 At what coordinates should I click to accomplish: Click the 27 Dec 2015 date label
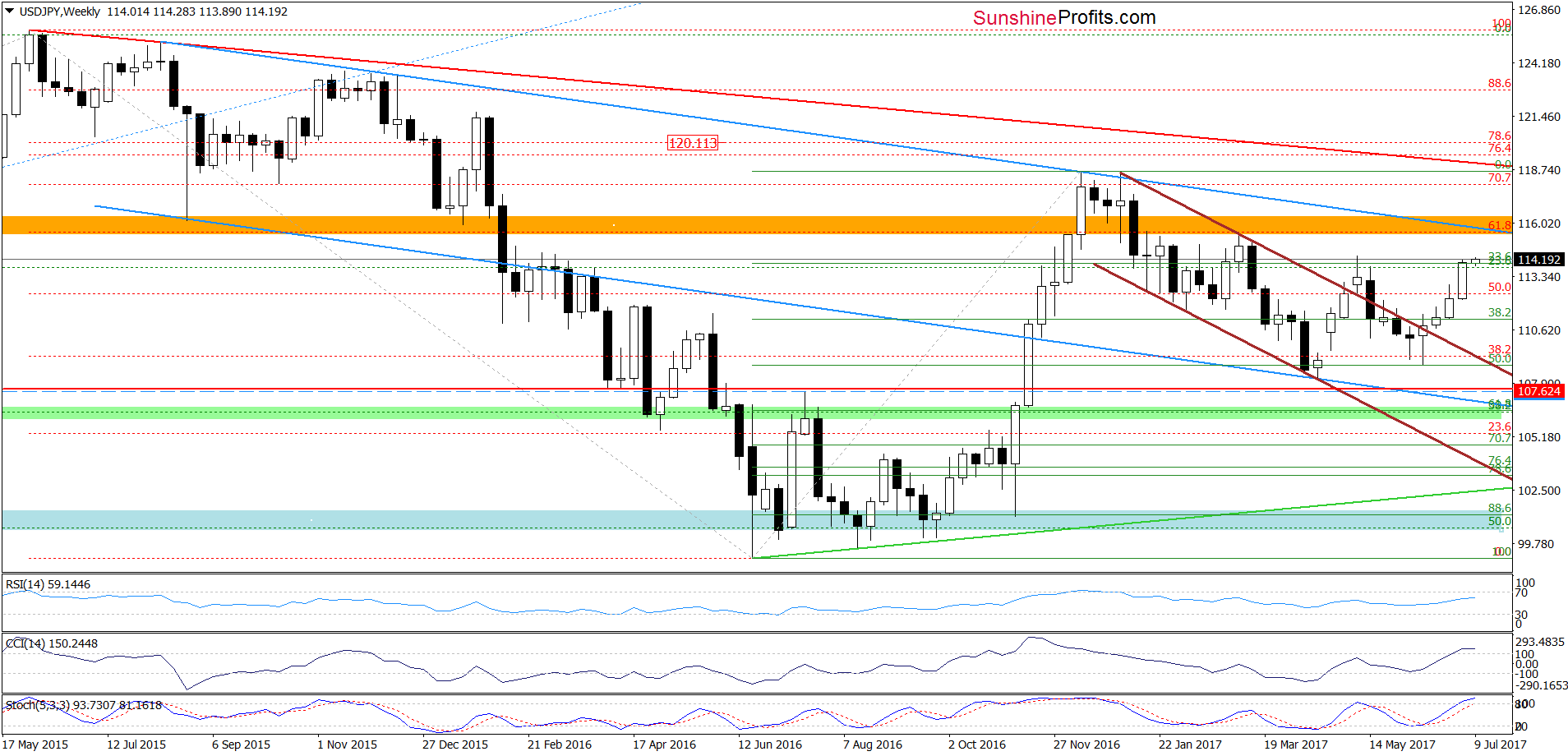(x=455, y=744)
